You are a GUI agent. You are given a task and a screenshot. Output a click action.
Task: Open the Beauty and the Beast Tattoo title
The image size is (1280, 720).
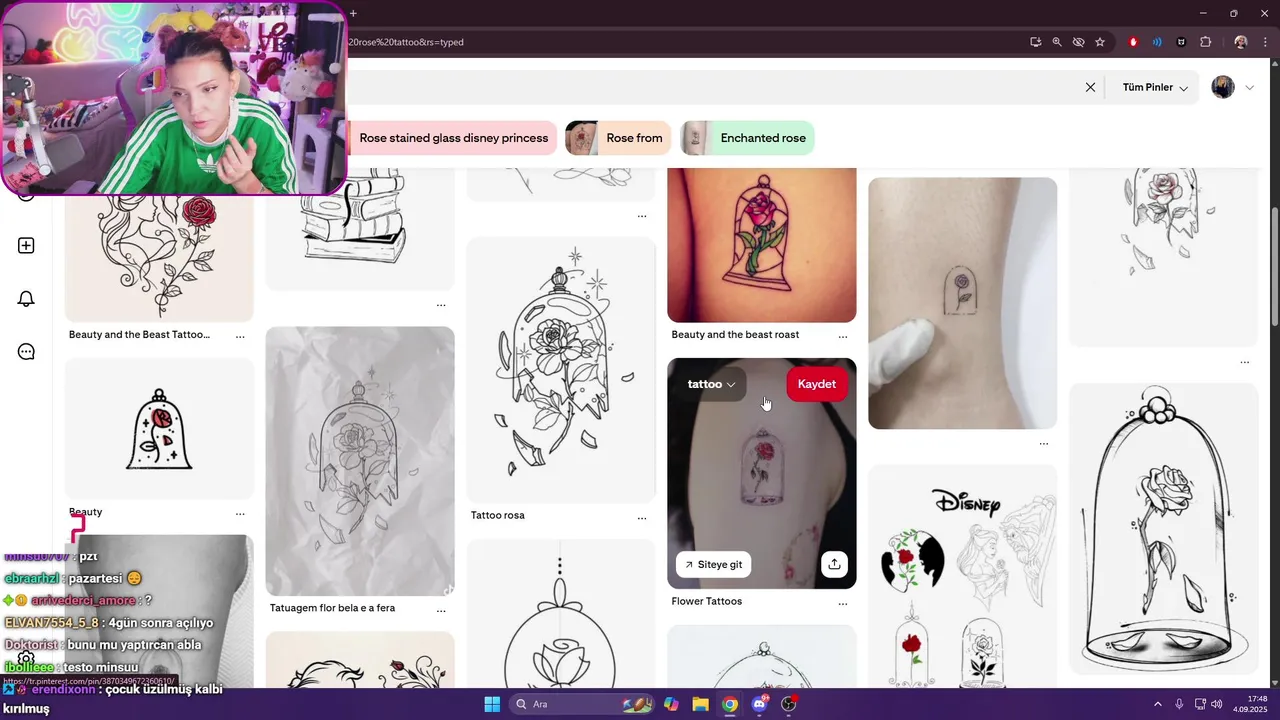pyautogui.click(x=139, y=335)
